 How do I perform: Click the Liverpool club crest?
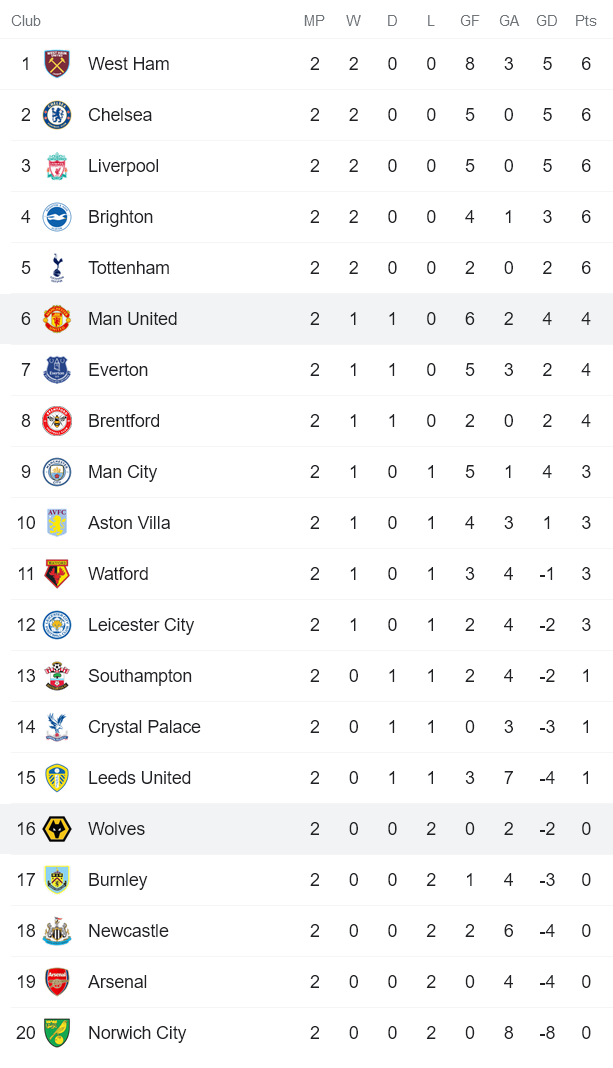point(57,166)
